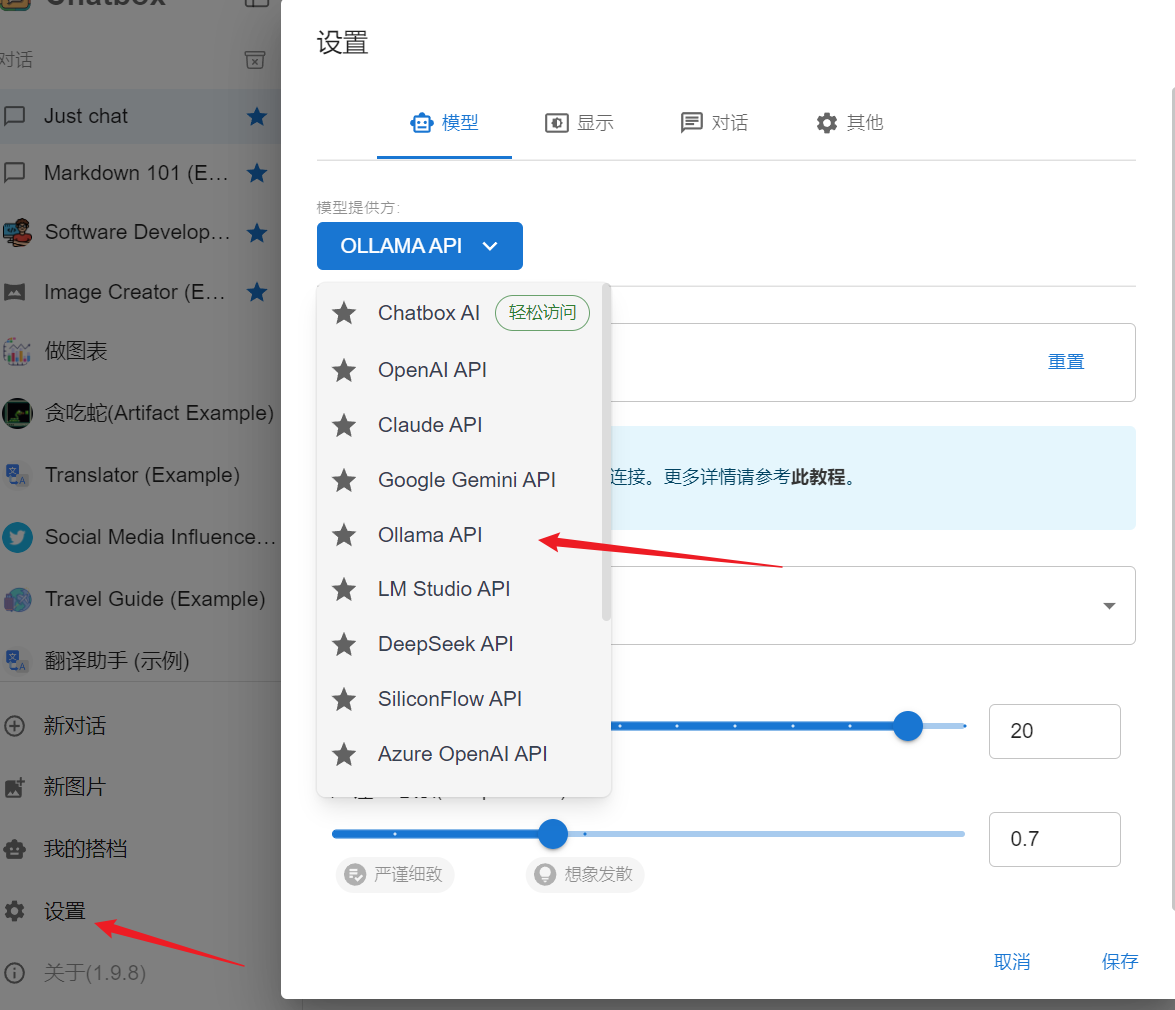The width and height of the screenshot is (1175, 1010).
Task: Click the star next to Software Developer
Action: coord(257,232)
